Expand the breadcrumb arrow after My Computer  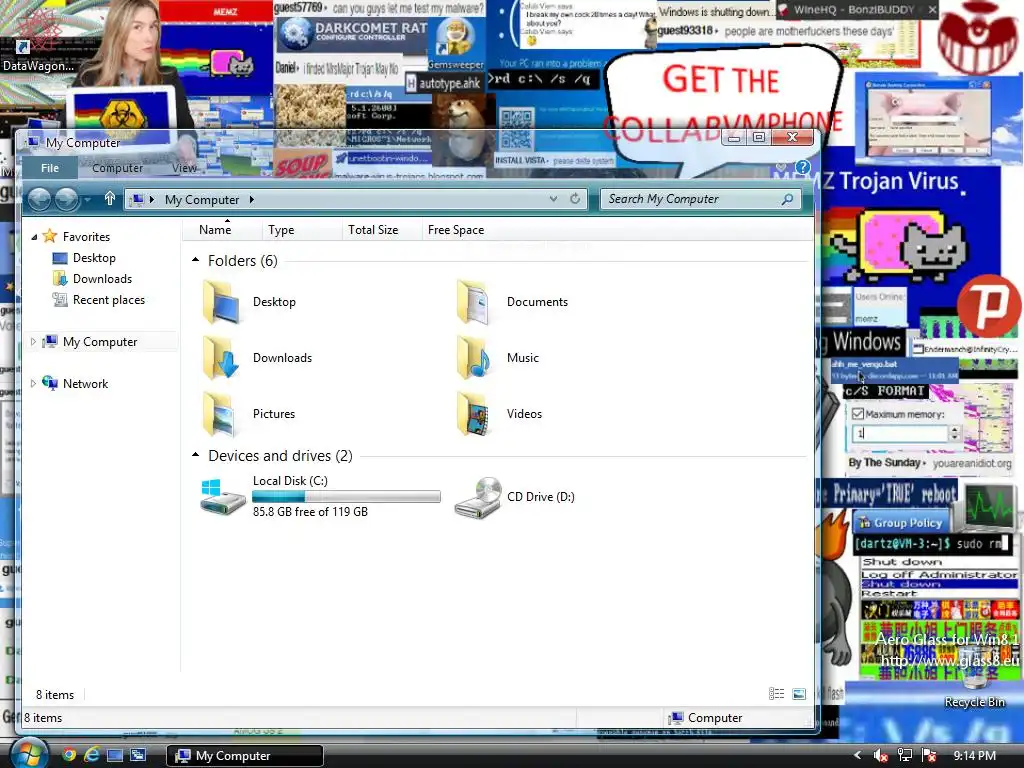tap(251, 199)
